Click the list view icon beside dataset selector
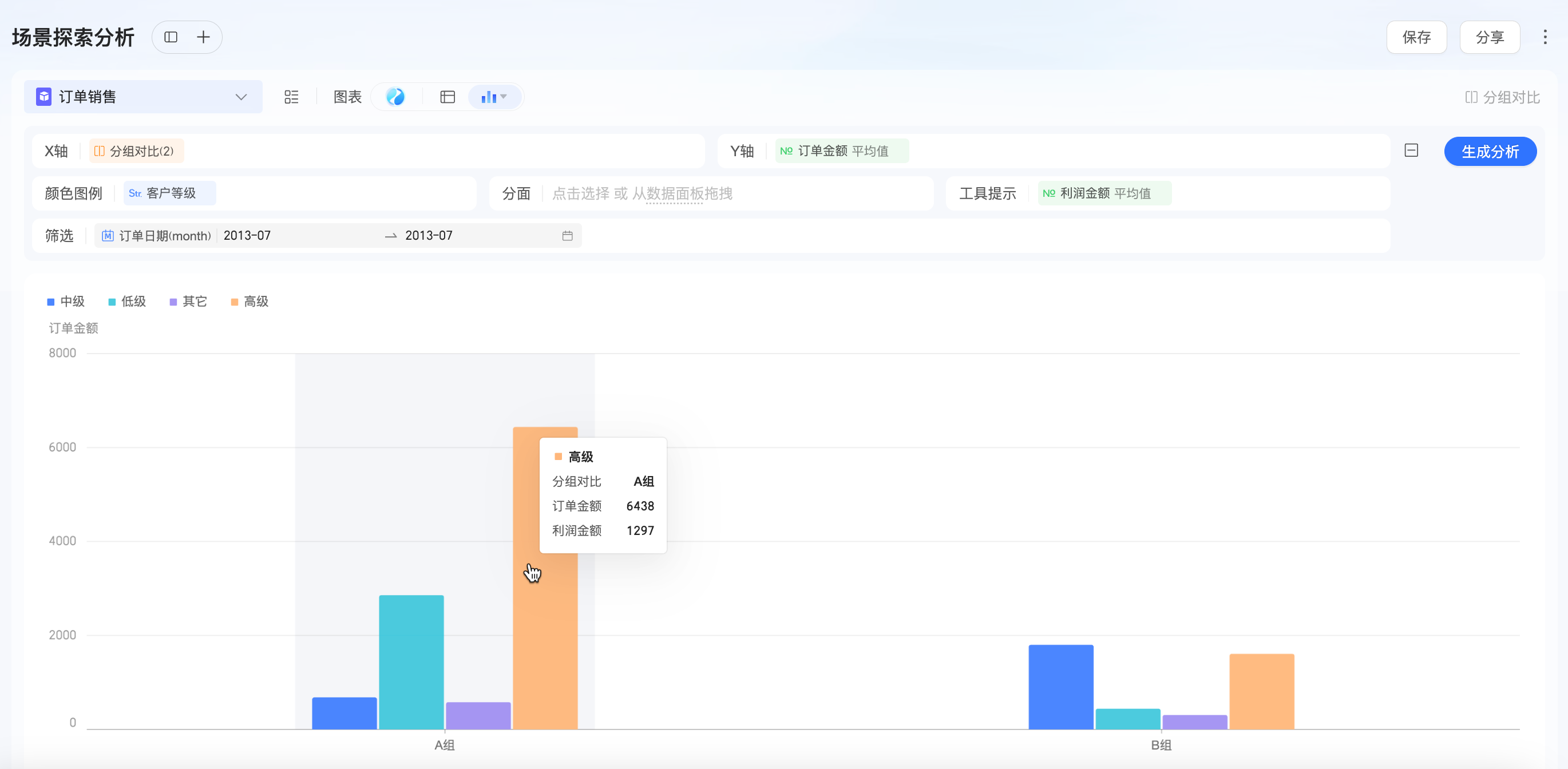 [x=291, y=97]
